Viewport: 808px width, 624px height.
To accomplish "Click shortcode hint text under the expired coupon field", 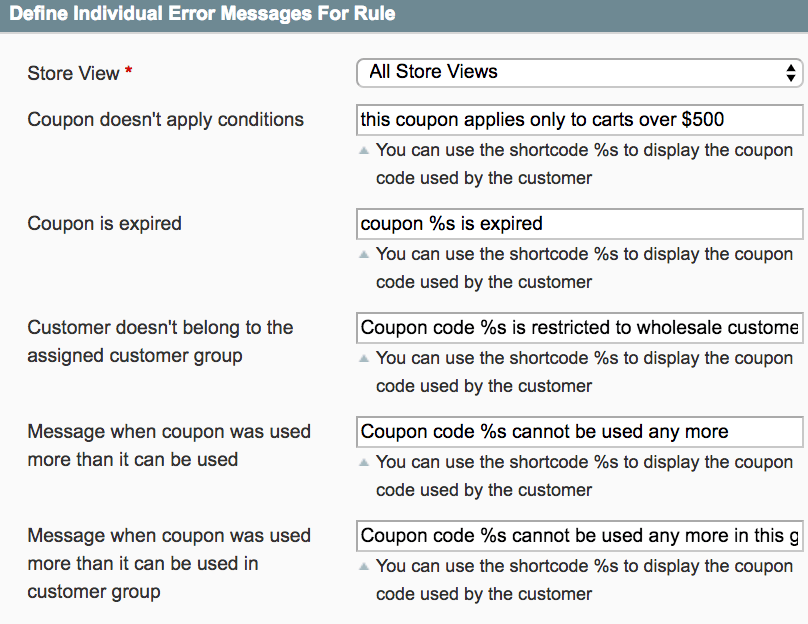I will pyautogui.click(x=584, y=268).
